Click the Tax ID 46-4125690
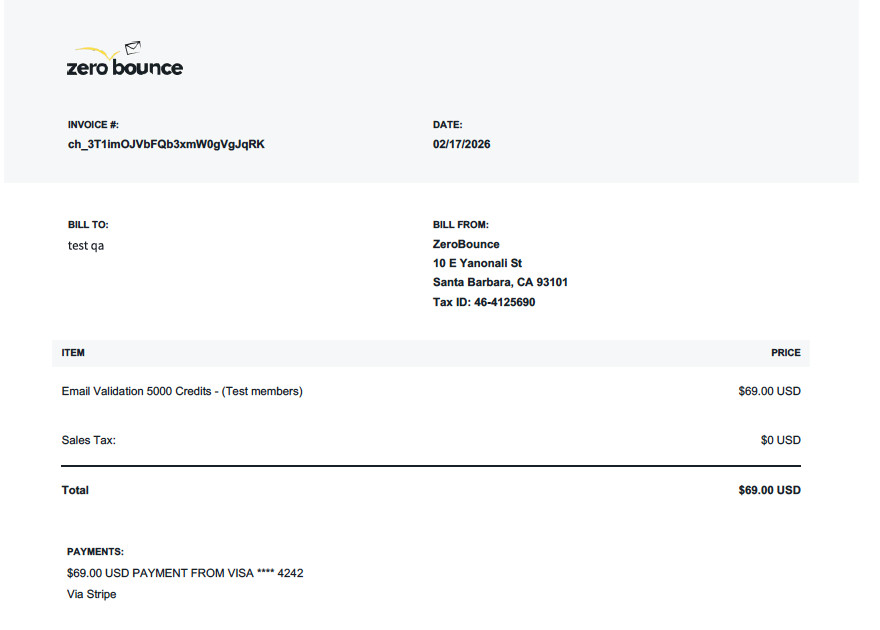Screen dimensions: 880x630 pos(484,302)
